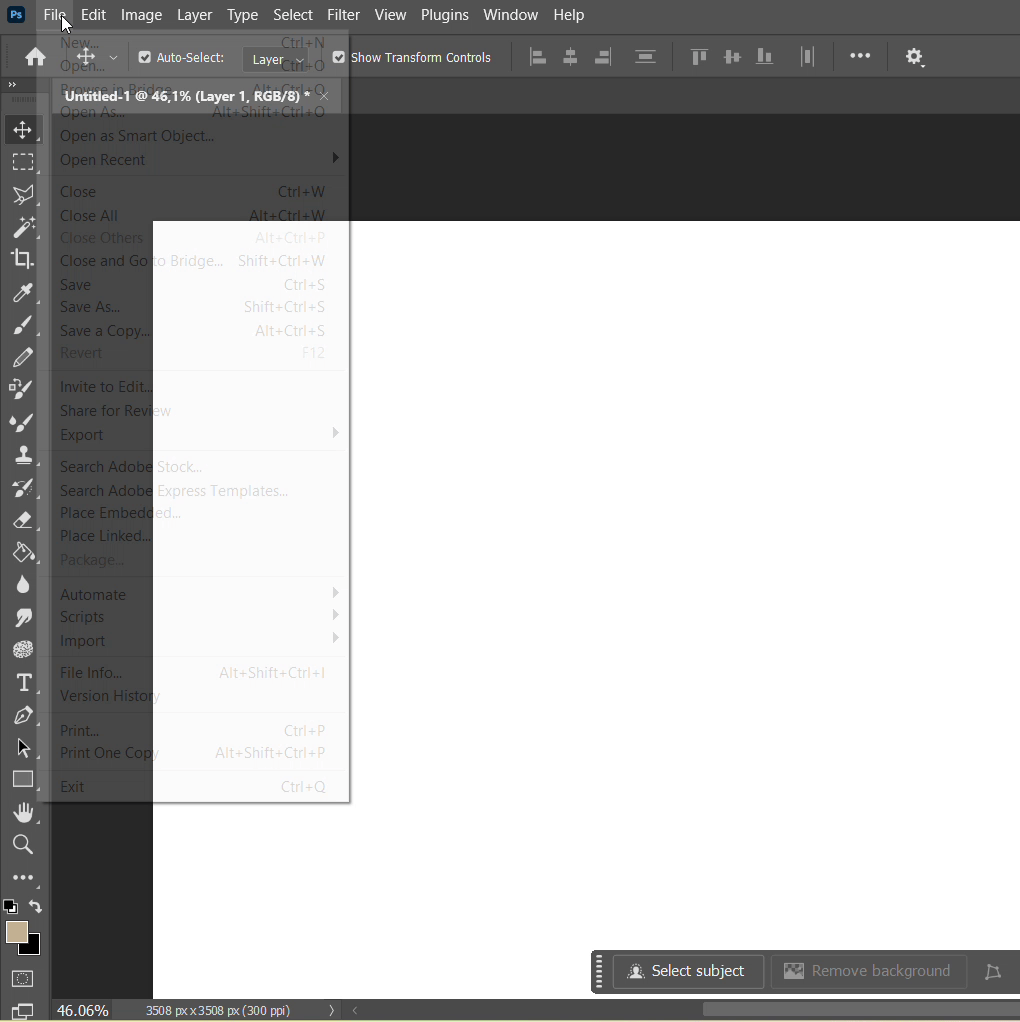Viewport: 1020px width, 1022px height.
Task: Click the contextual task bar grip handle
Action: (599, 971)
